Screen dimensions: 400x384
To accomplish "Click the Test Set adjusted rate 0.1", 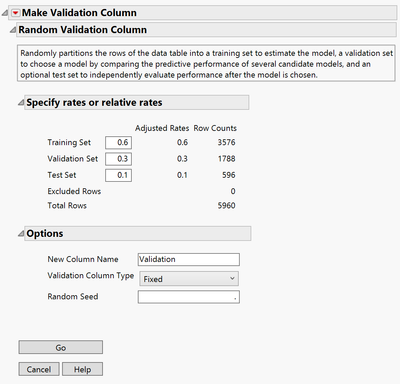I will tap(182, 175).
